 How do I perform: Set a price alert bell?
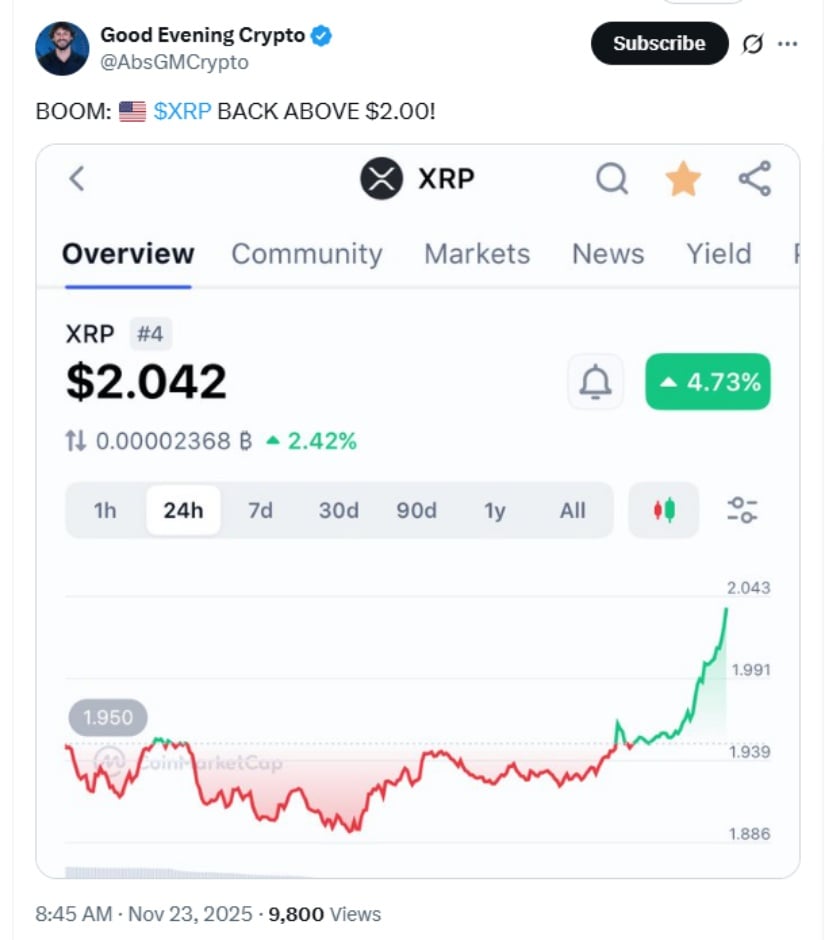click(596, 381)
